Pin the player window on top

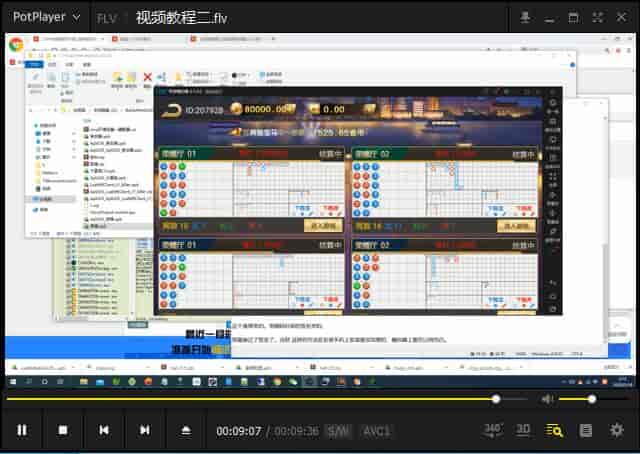tap(526, 17)
